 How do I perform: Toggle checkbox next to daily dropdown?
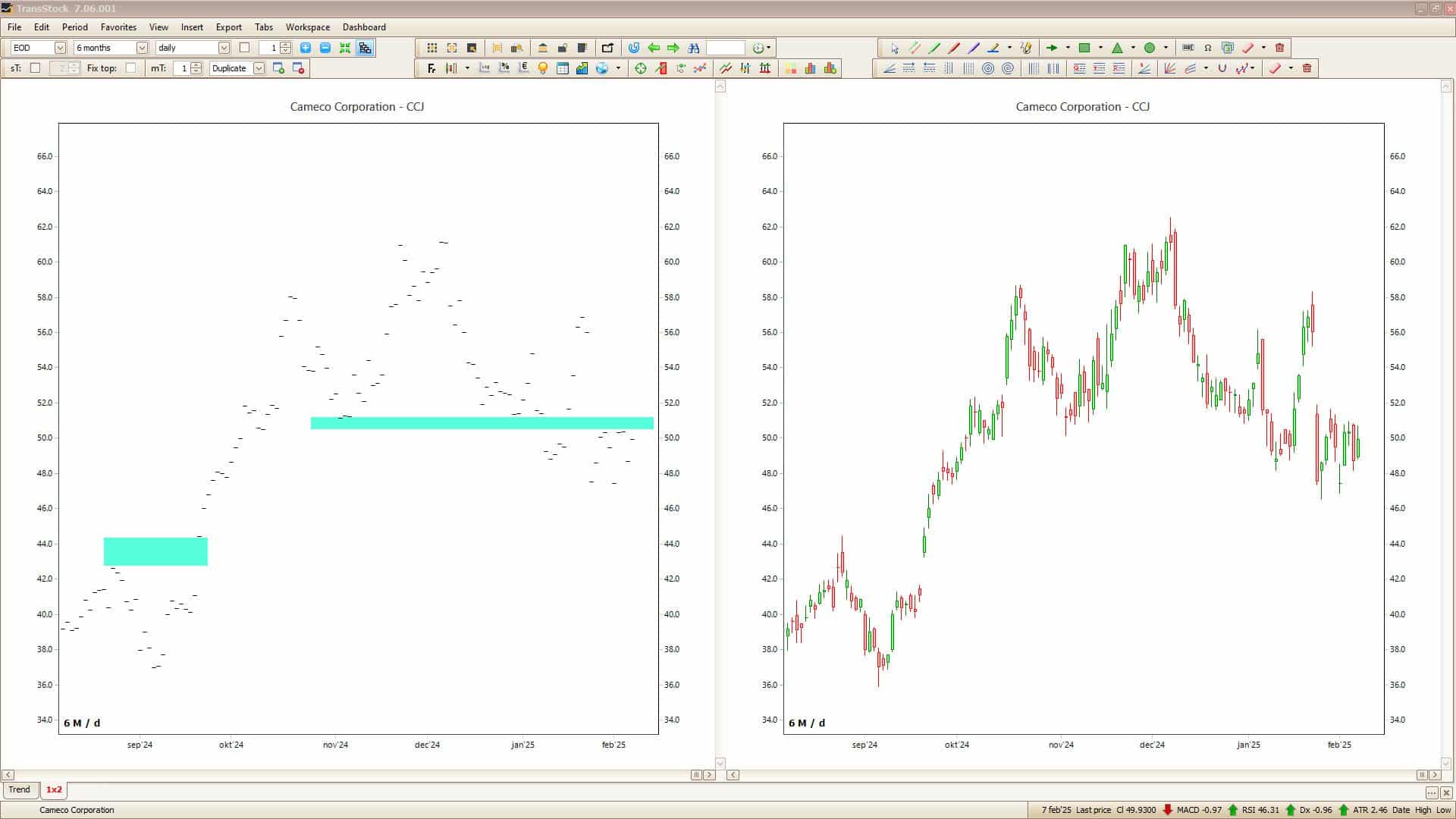tap(244, 48)
